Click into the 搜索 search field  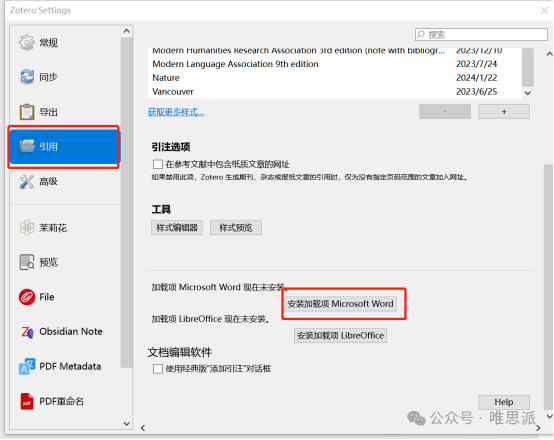pyautogui.click(x=481, y=34)
